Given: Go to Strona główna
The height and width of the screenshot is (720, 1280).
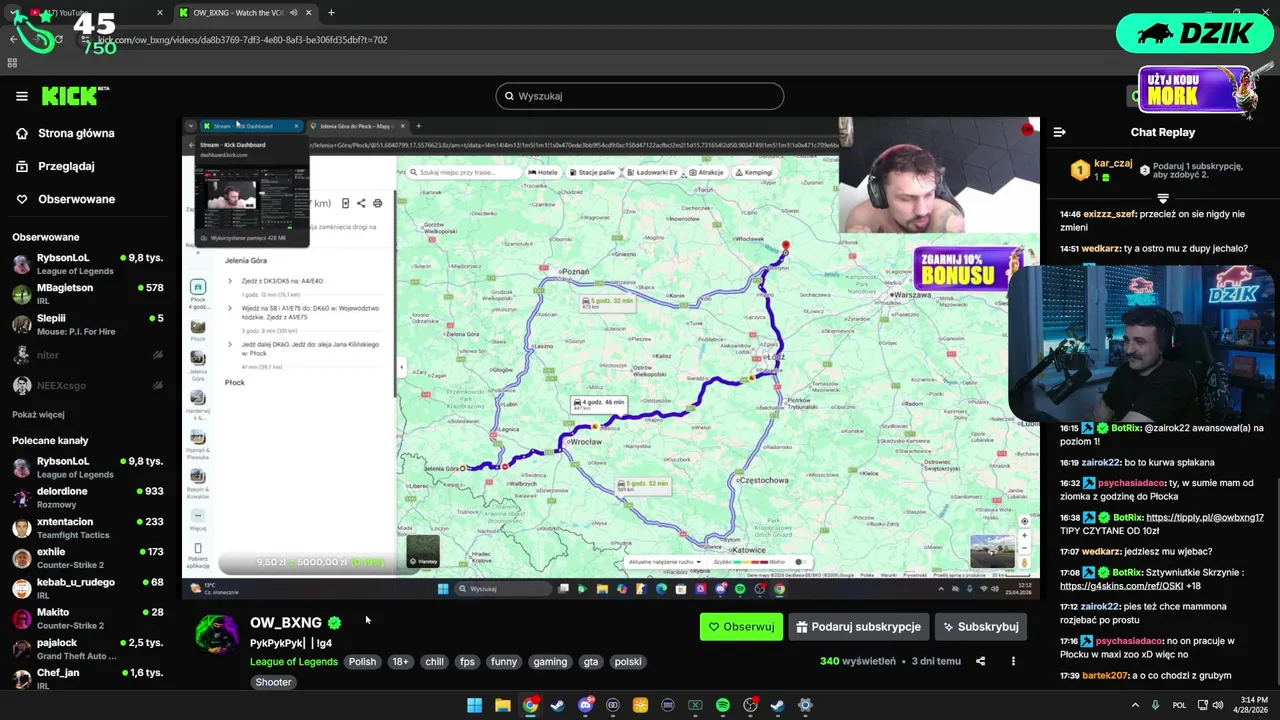Looking at the screenshot, I should (66, 133).
